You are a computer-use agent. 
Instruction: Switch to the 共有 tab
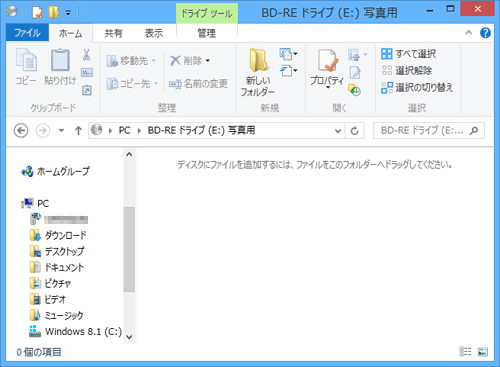click(113, 33)
